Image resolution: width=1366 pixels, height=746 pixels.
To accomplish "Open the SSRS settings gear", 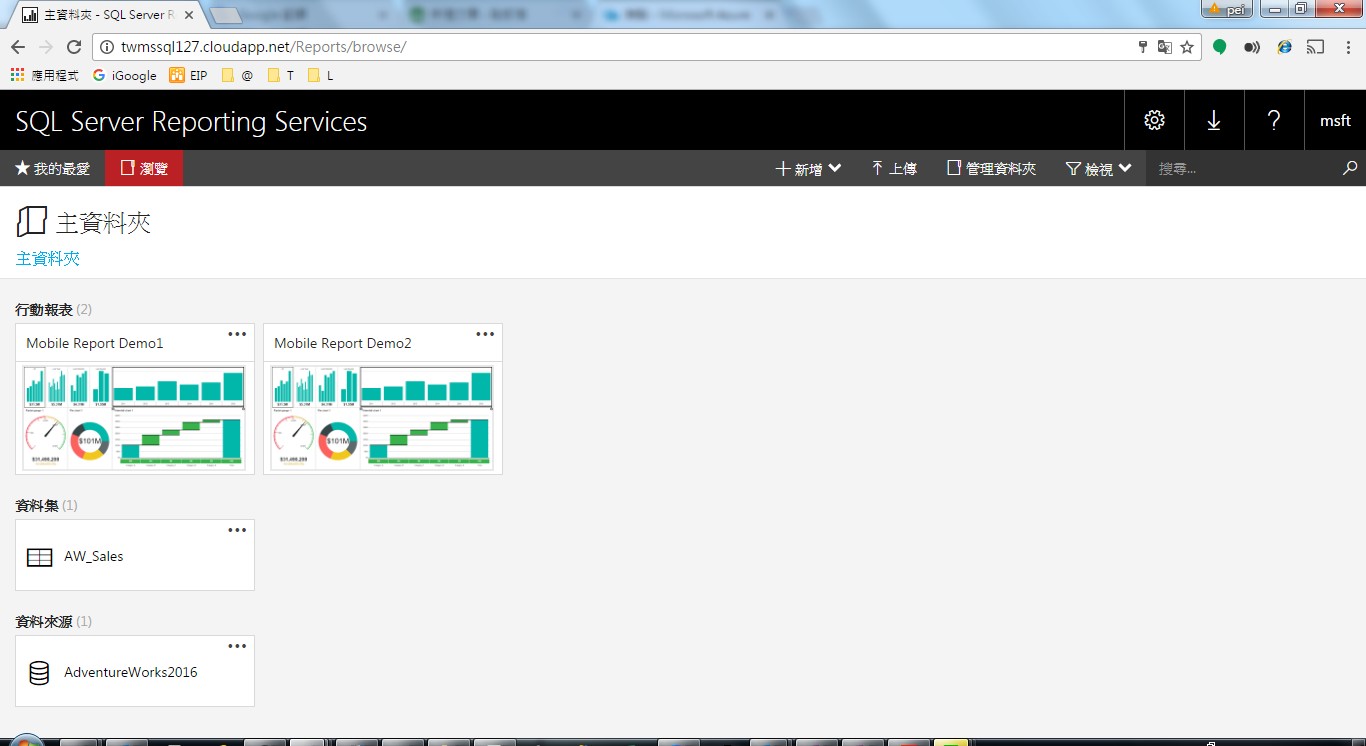I will click(1154, 120).
